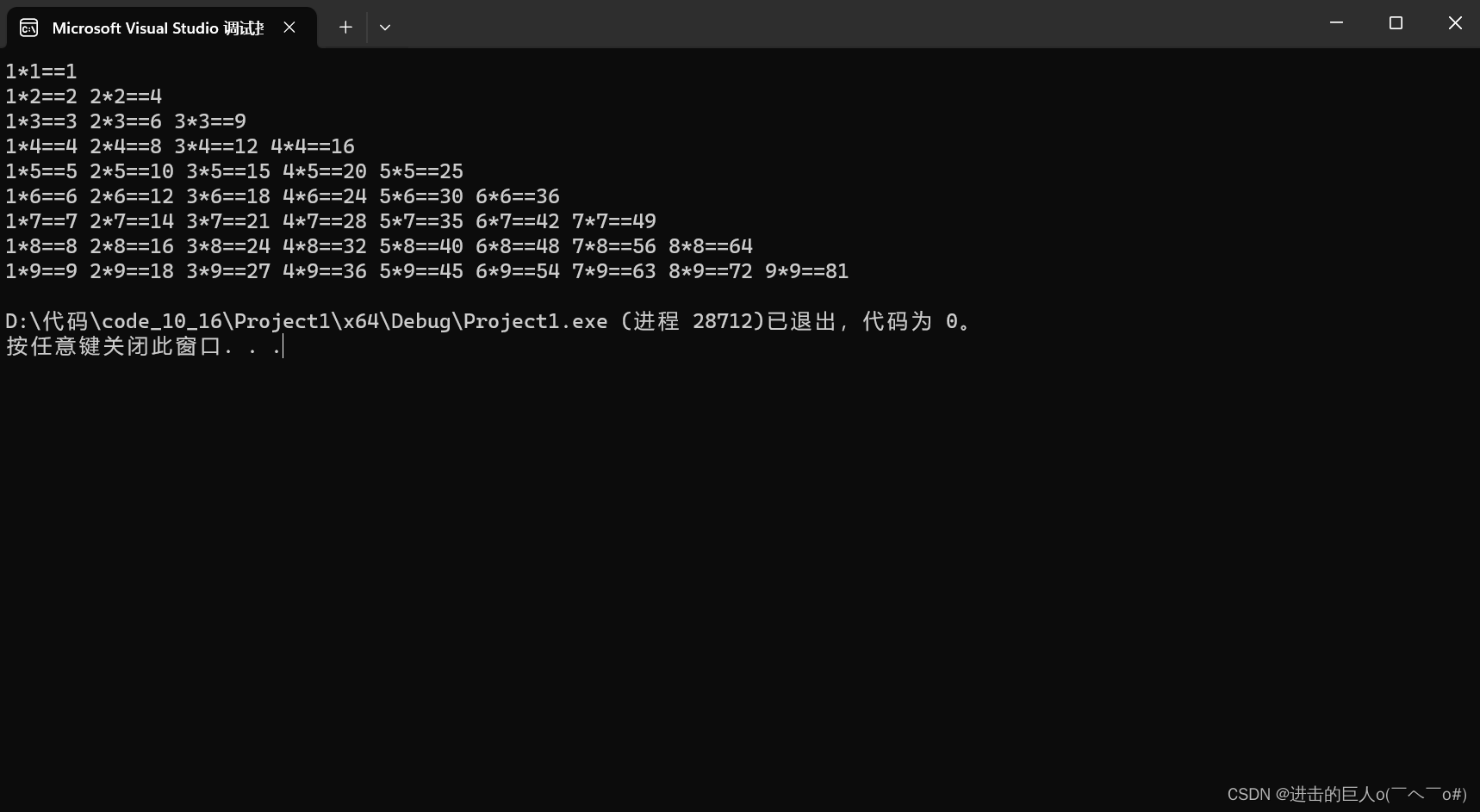Place cursor after the trailing dots prompt

[284, 346]
